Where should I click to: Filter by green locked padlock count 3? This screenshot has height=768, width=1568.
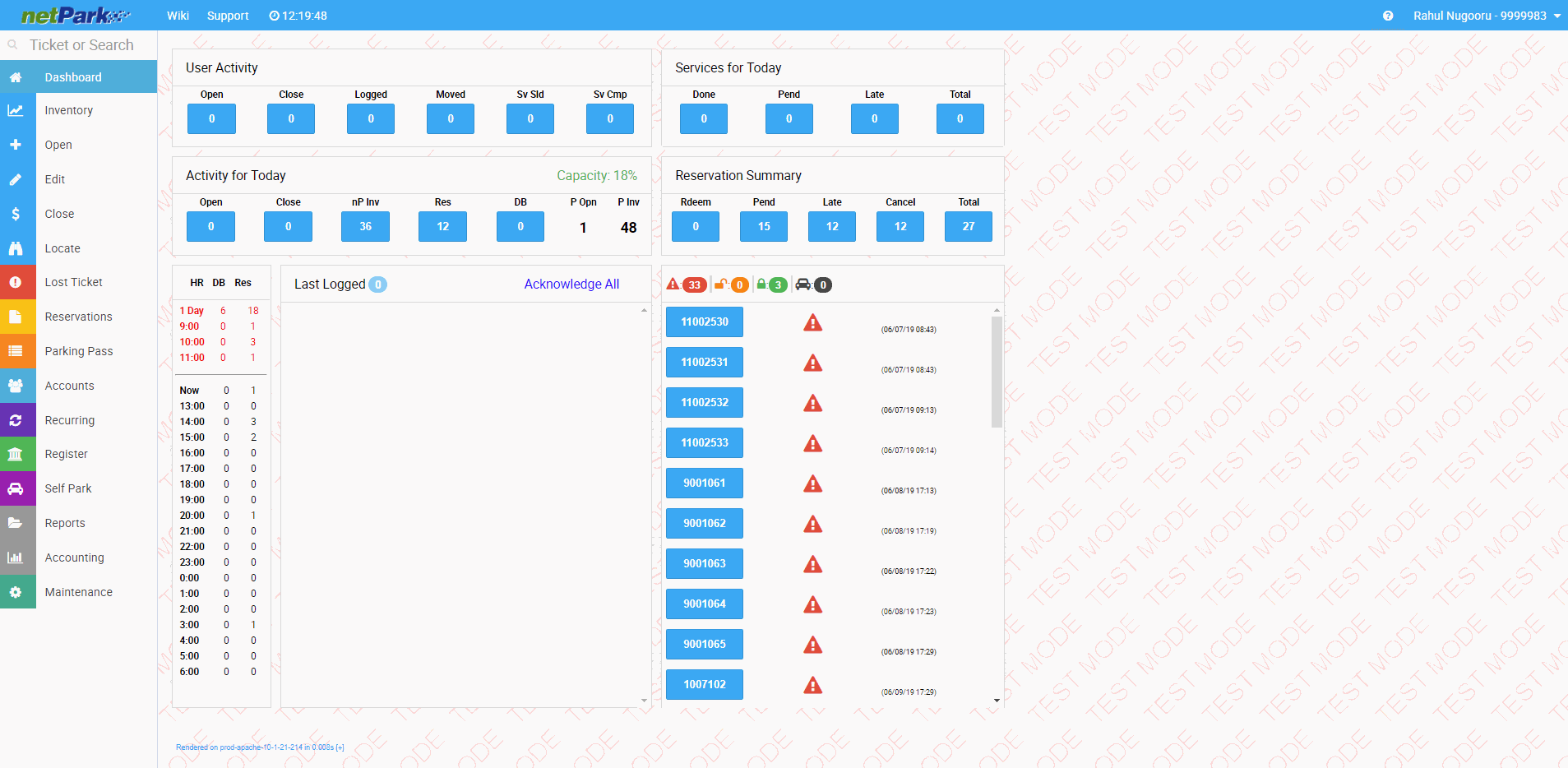coord(772,285)
